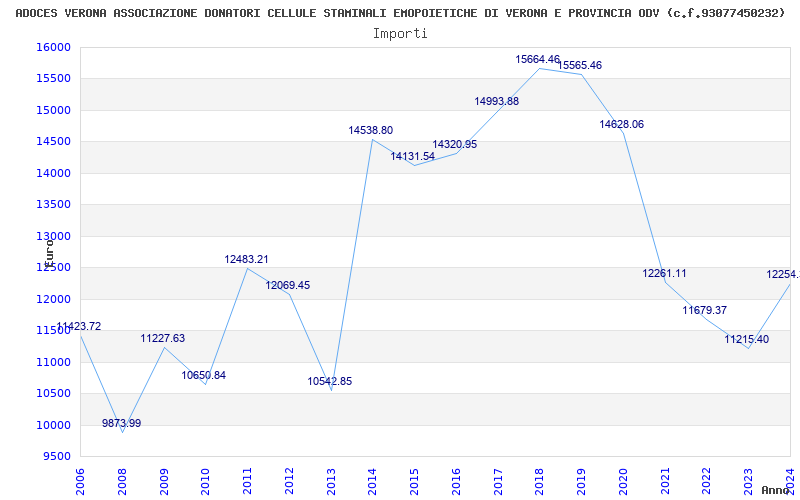Screen dimensions: 800x500
Task: Click the x-axis year 2015
Action: [x=414, y=482]
